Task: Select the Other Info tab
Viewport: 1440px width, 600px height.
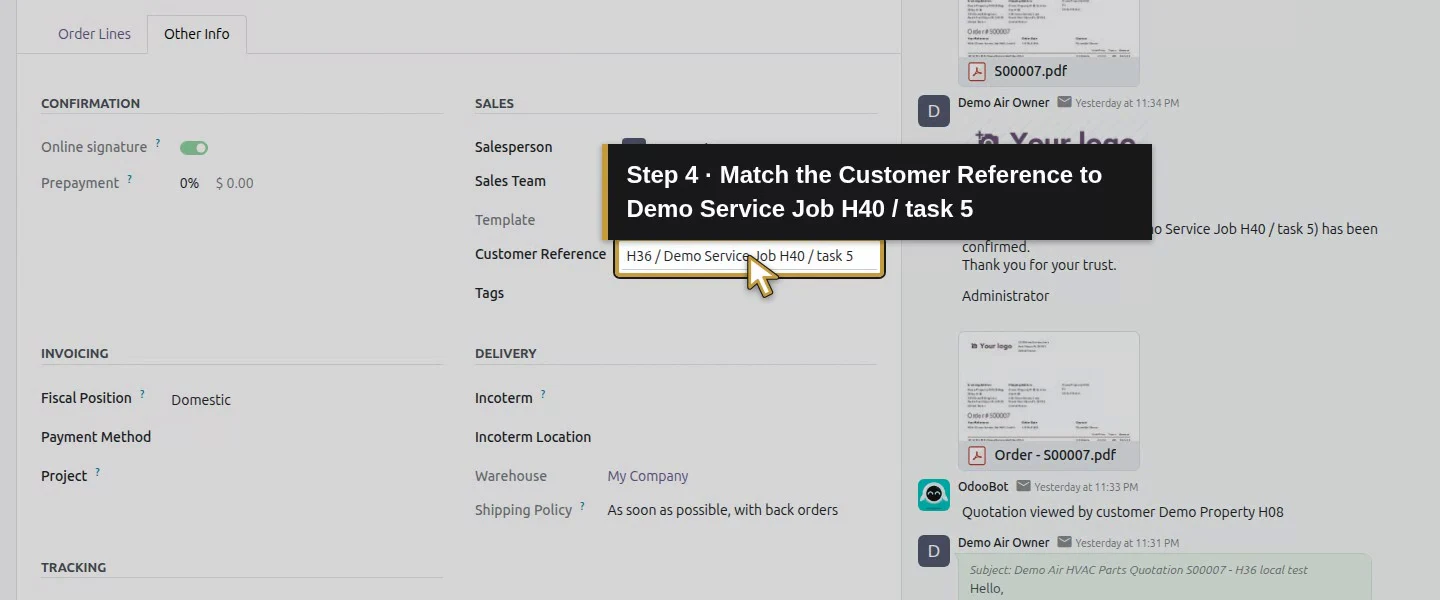Action: pyautogui.click(x=197, y=34)
